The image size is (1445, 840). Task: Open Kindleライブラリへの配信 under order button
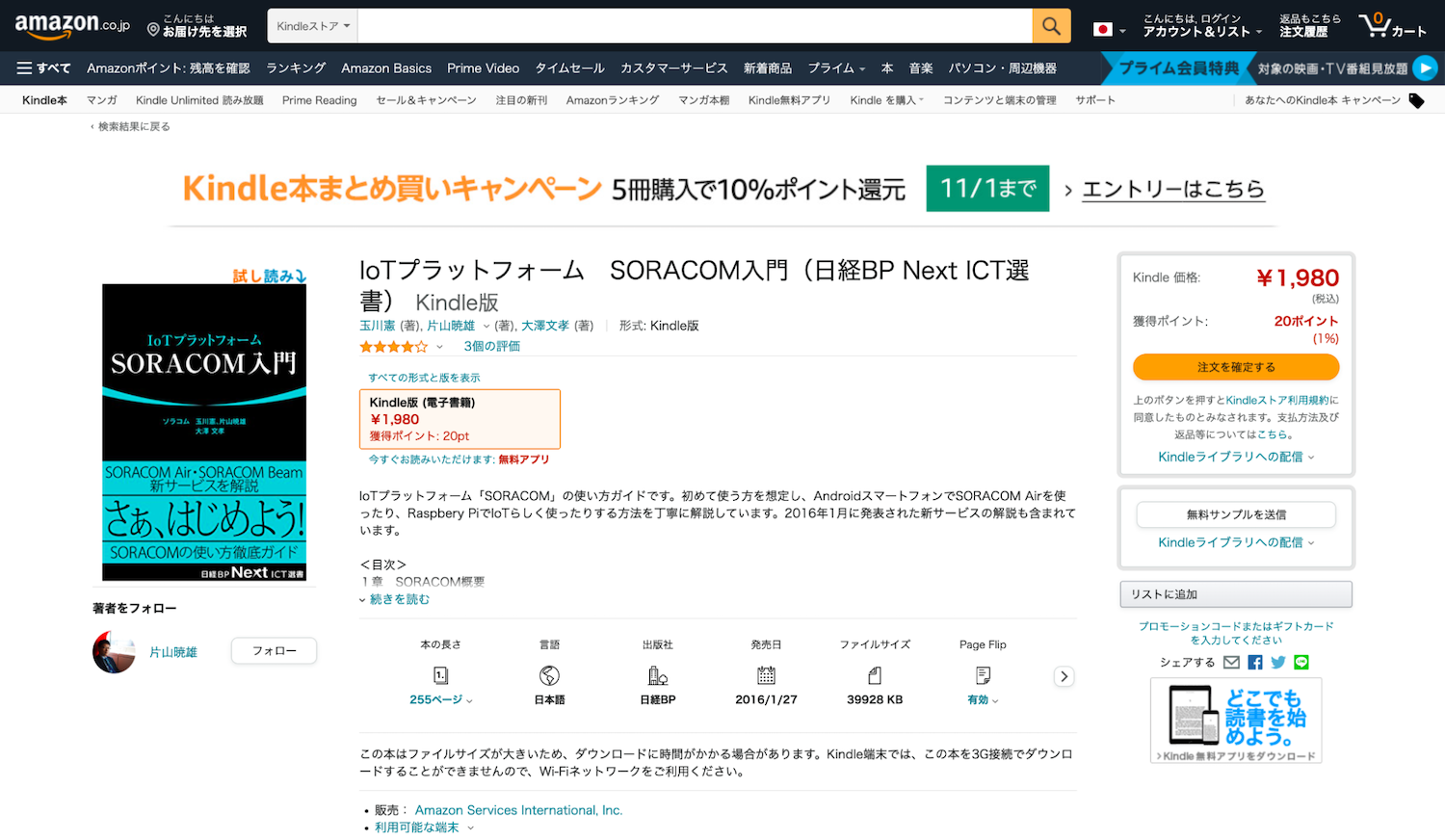(x=1236, y=457)
